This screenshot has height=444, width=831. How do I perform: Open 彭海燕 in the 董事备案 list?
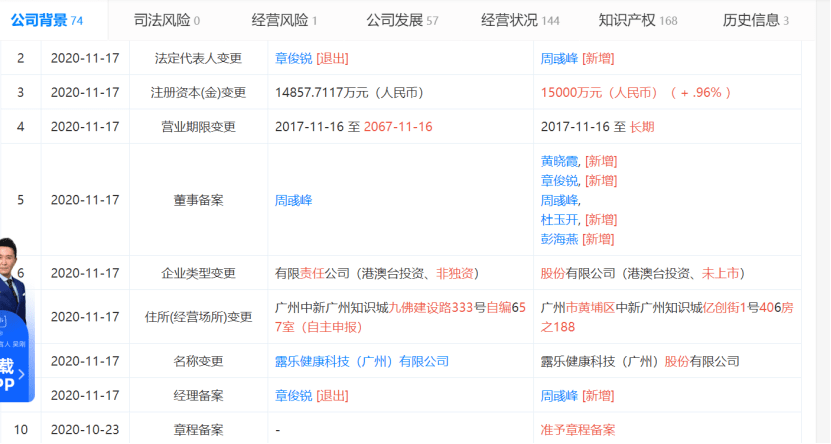click(559, 239)
